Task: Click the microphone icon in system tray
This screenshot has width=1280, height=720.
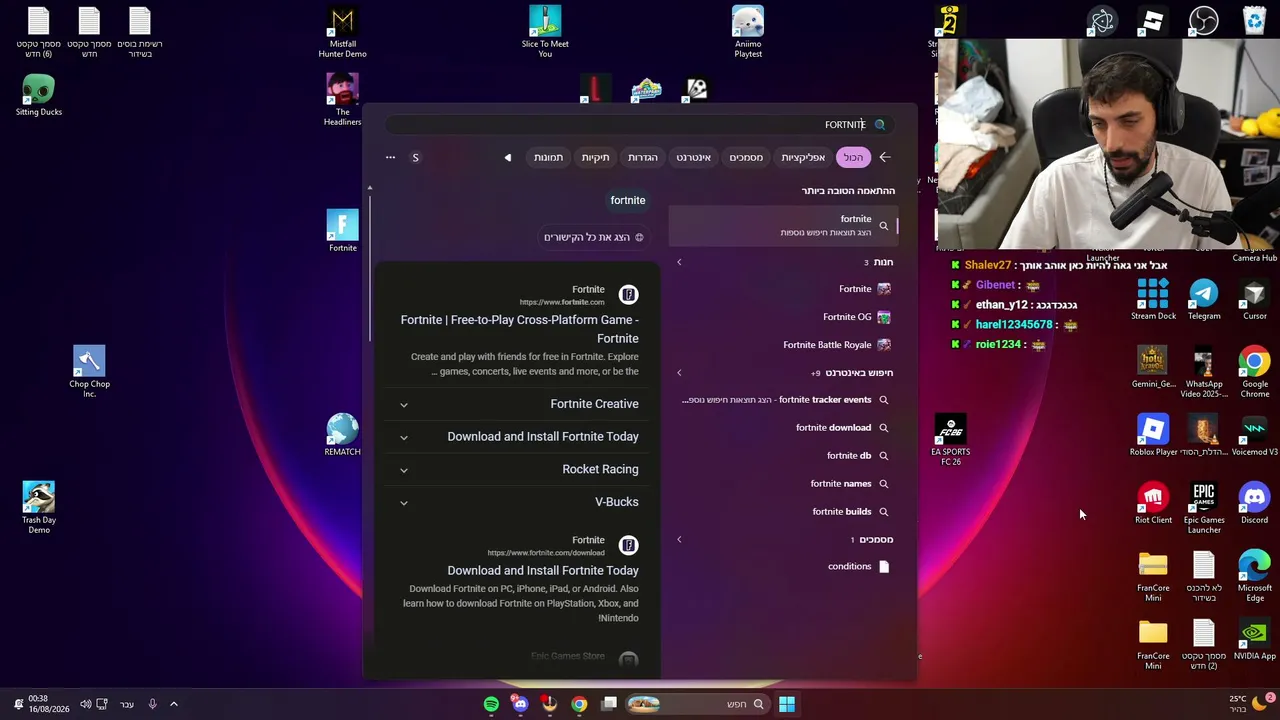Action: 152,704
